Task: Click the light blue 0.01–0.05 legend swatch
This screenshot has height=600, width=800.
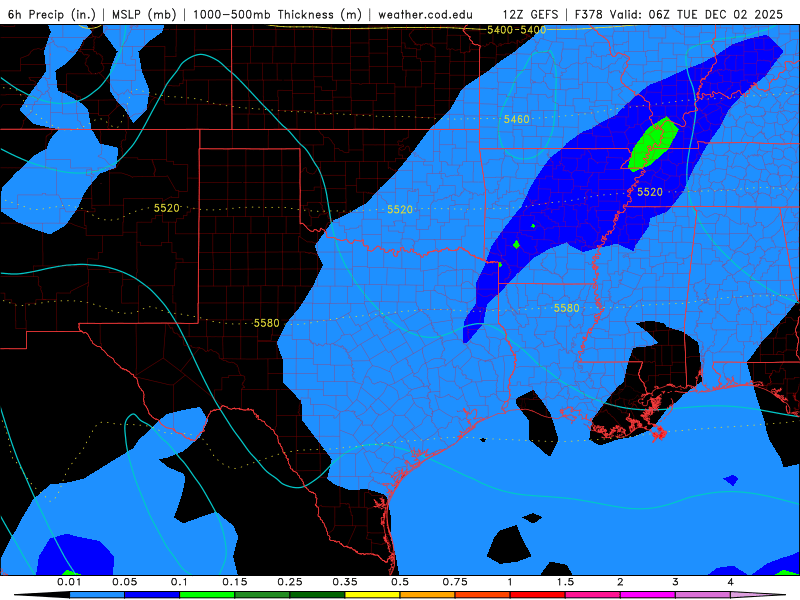Action: point(97,595)
